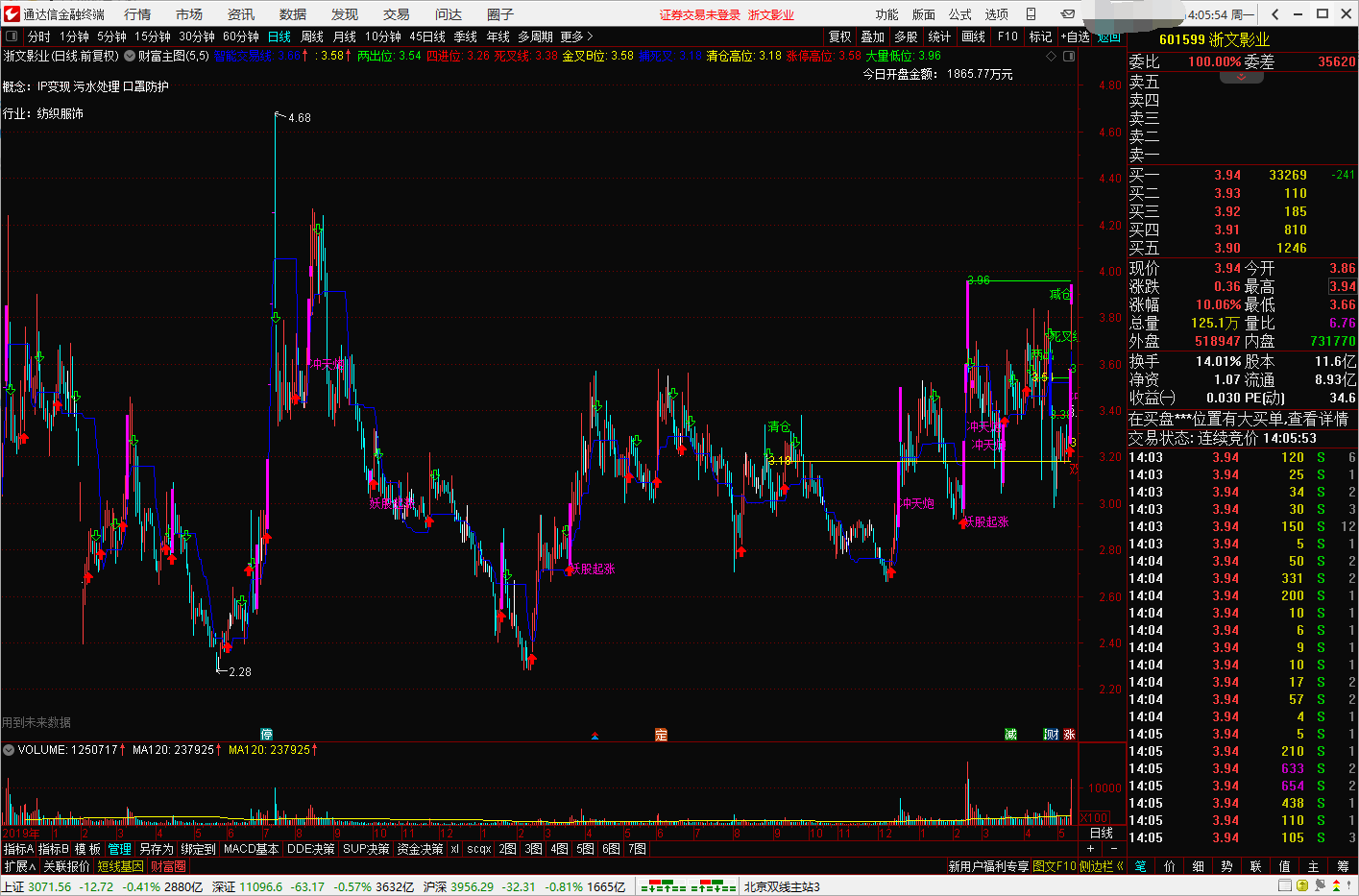Click the panel icon above the price axis
1359x896 pixels.
coord(1068,56)
